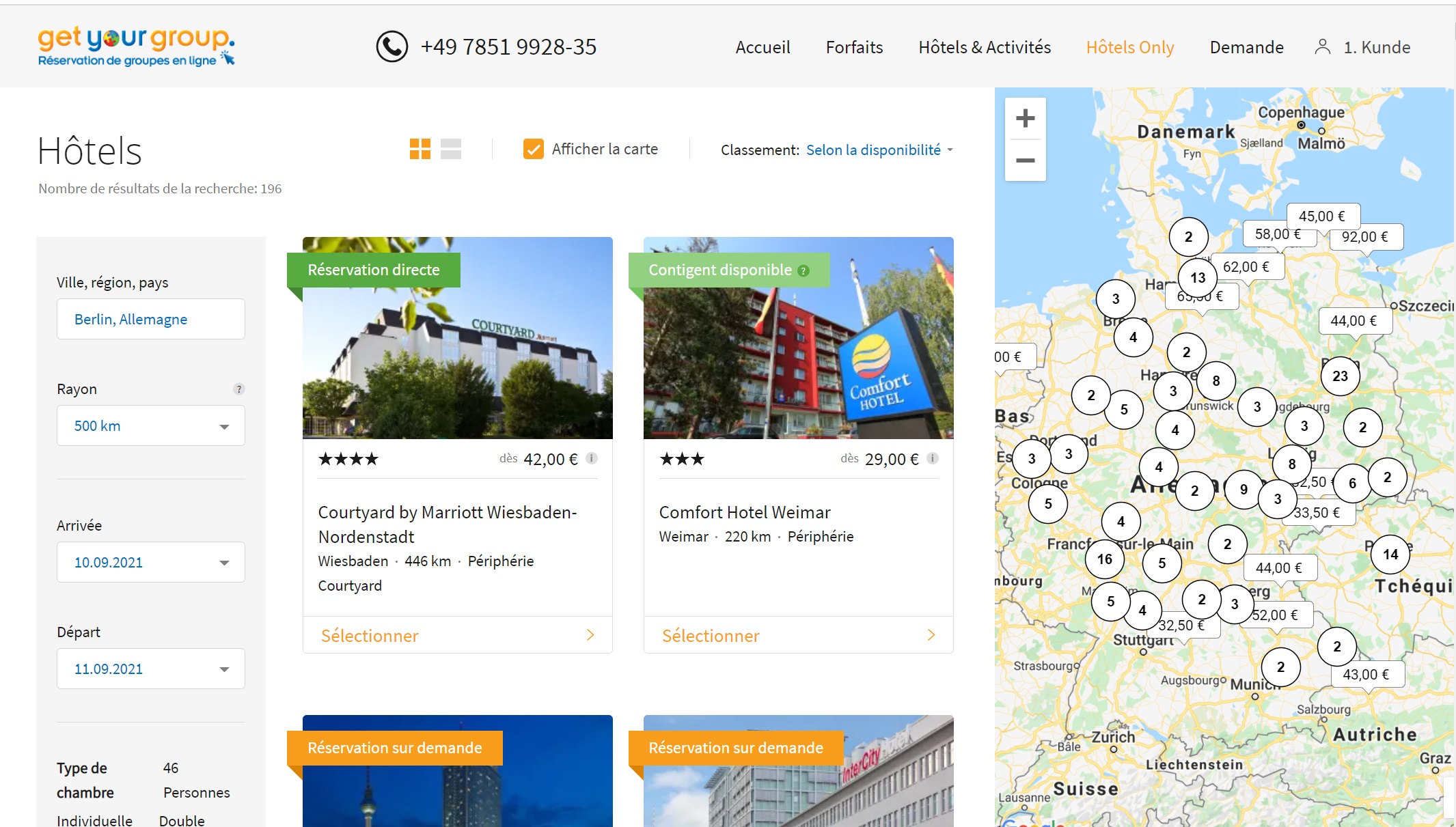
Task: Open the Forfaits menu item
Action: [854, 47]
